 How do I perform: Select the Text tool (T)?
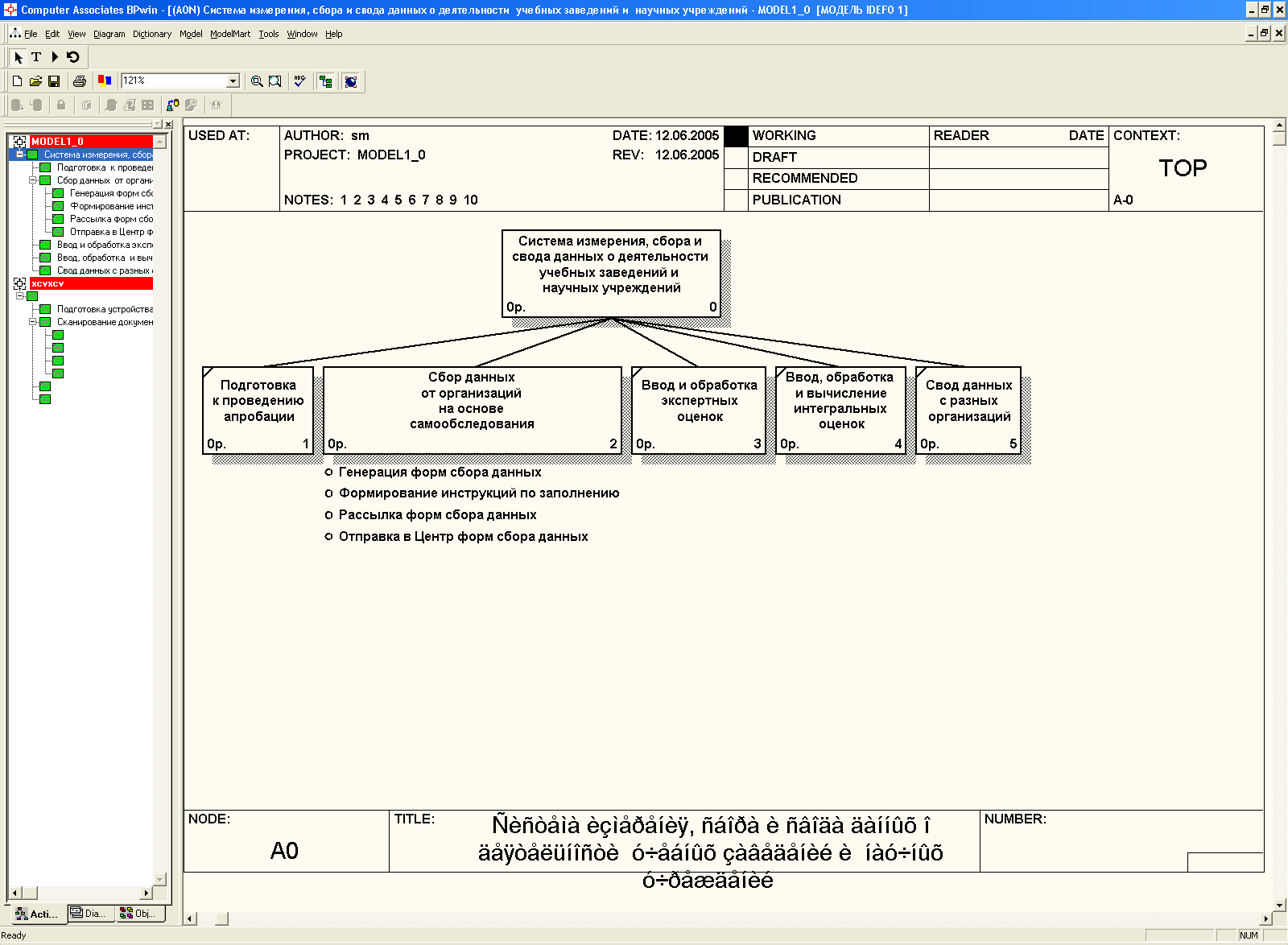pos(36,57)
